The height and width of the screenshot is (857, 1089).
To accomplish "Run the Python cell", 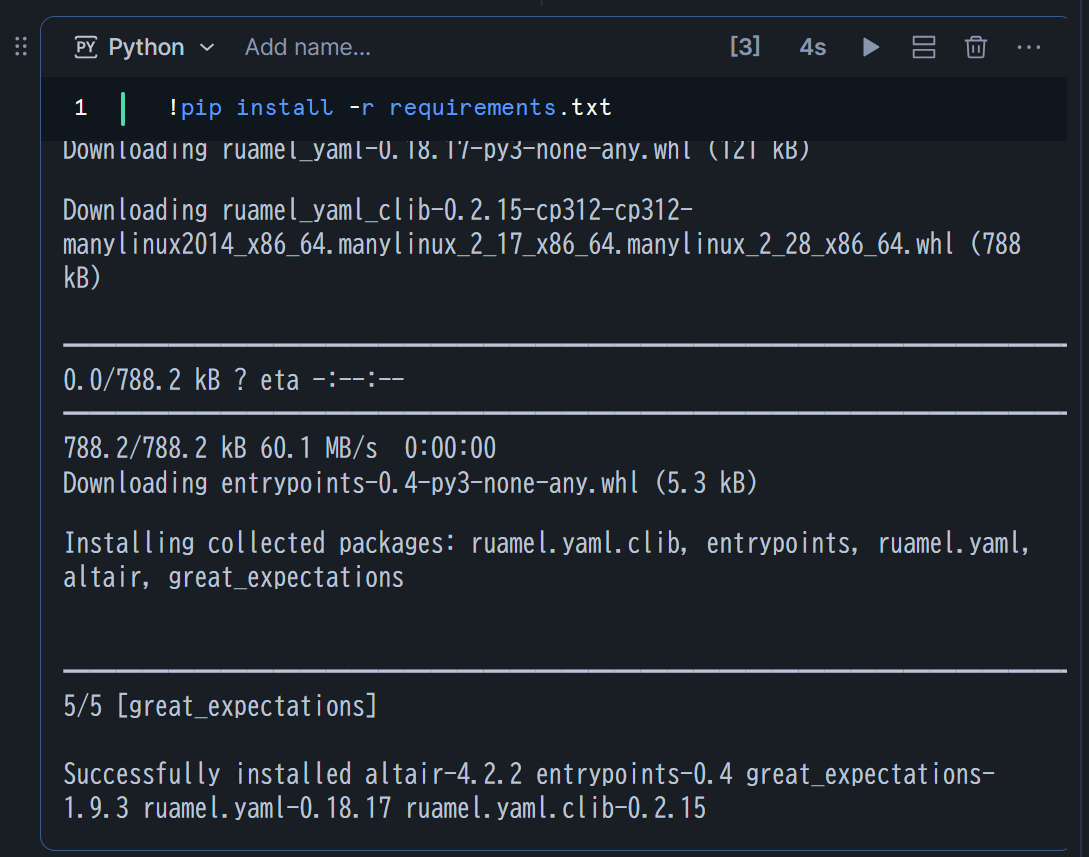I will pos(871,47).
